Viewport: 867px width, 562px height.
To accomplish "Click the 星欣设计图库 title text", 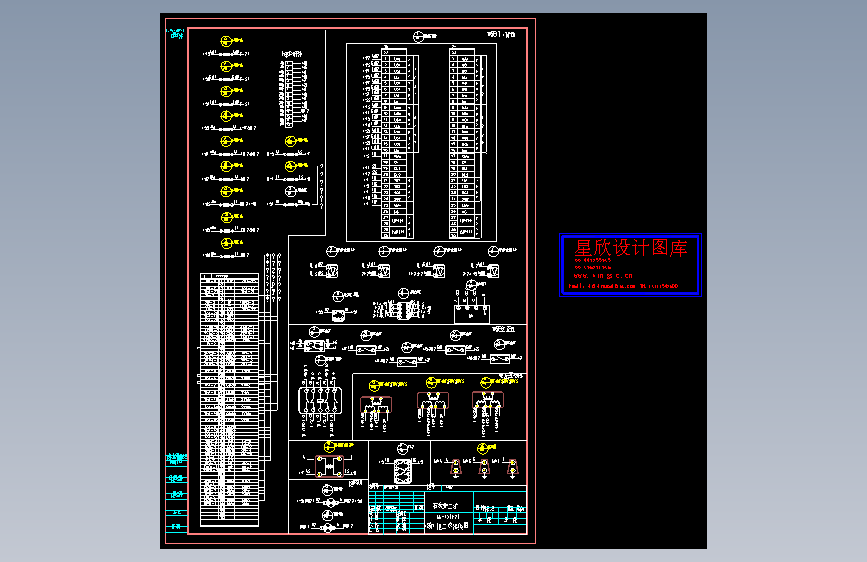I will coord(630,248).
